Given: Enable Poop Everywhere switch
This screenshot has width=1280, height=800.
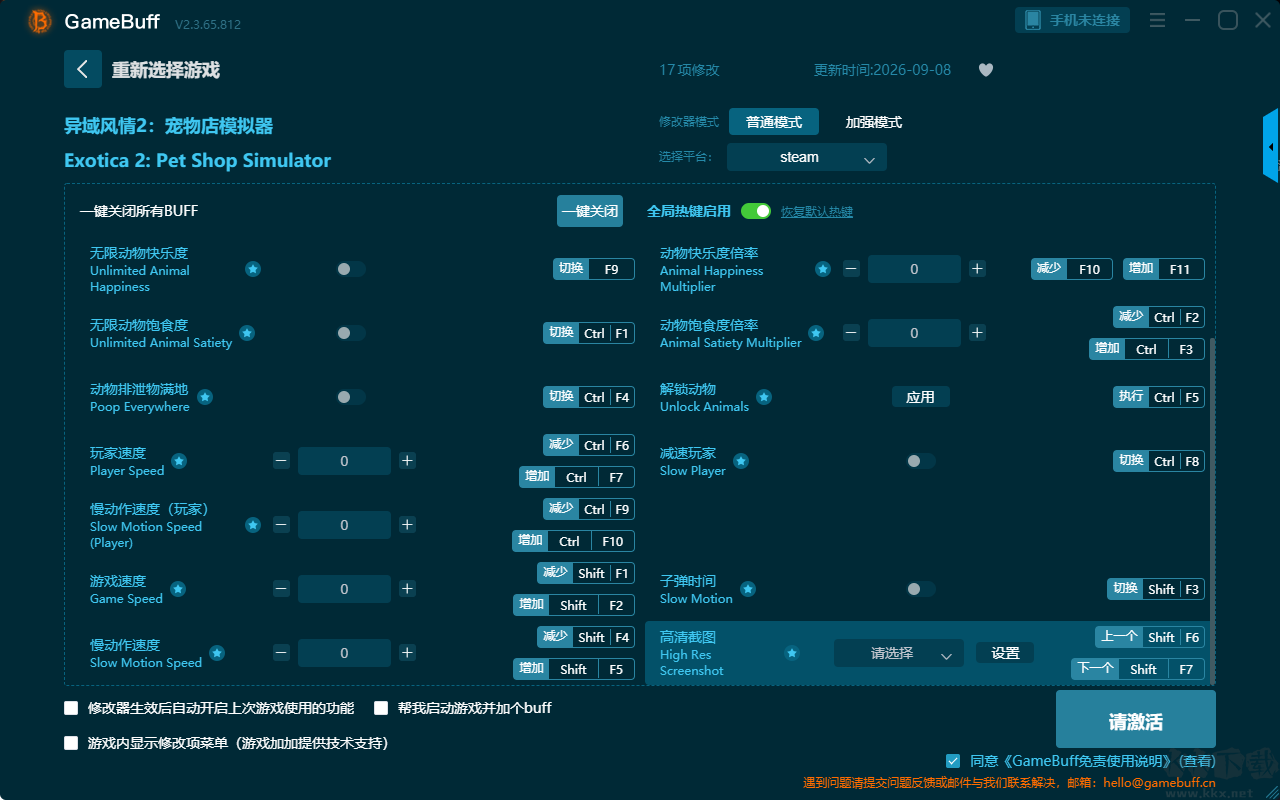Looking at the screenshot, I should click(x=351, y=397).
